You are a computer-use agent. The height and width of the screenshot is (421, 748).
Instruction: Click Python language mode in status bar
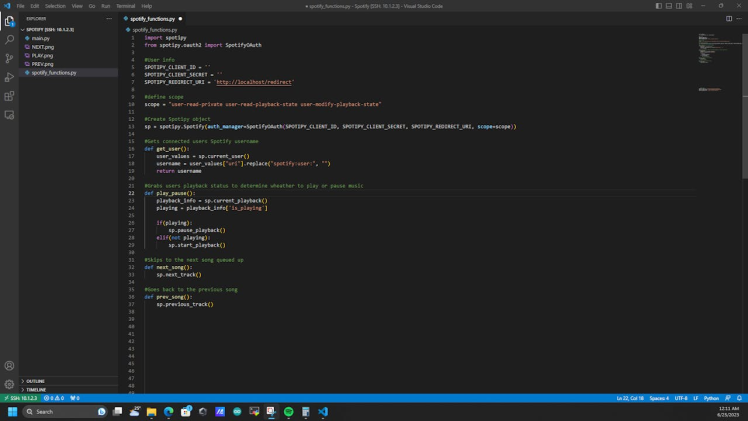click(x=711, y=398)
